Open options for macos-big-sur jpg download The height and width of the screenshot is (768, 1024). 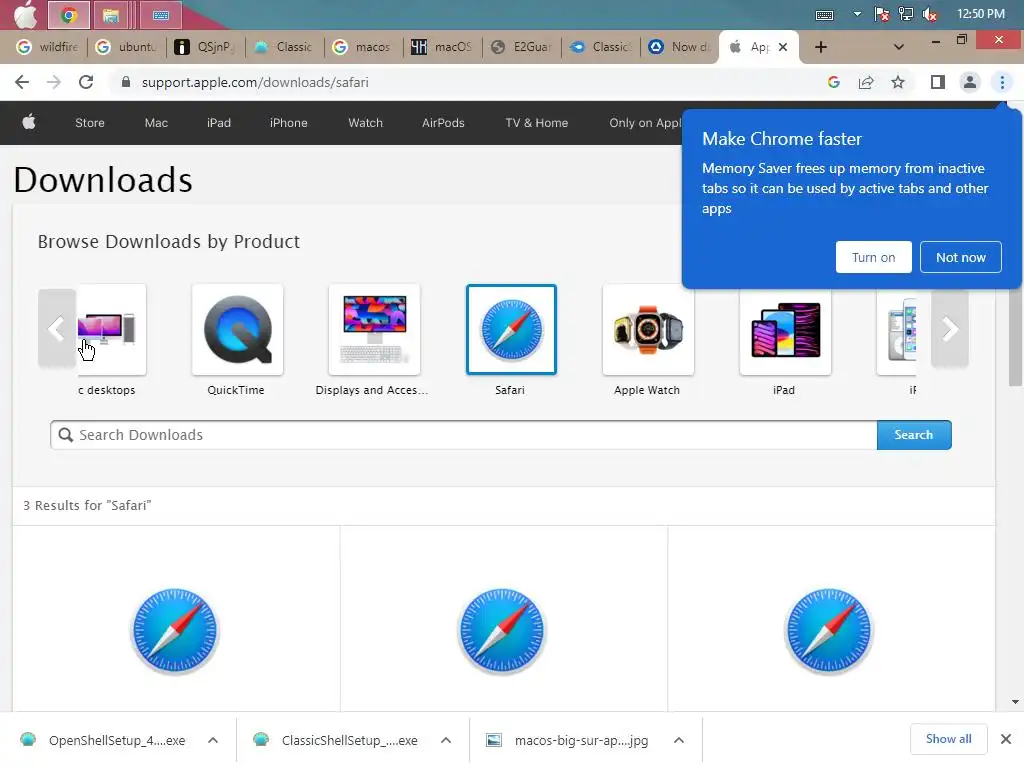[x=679, y=740]
